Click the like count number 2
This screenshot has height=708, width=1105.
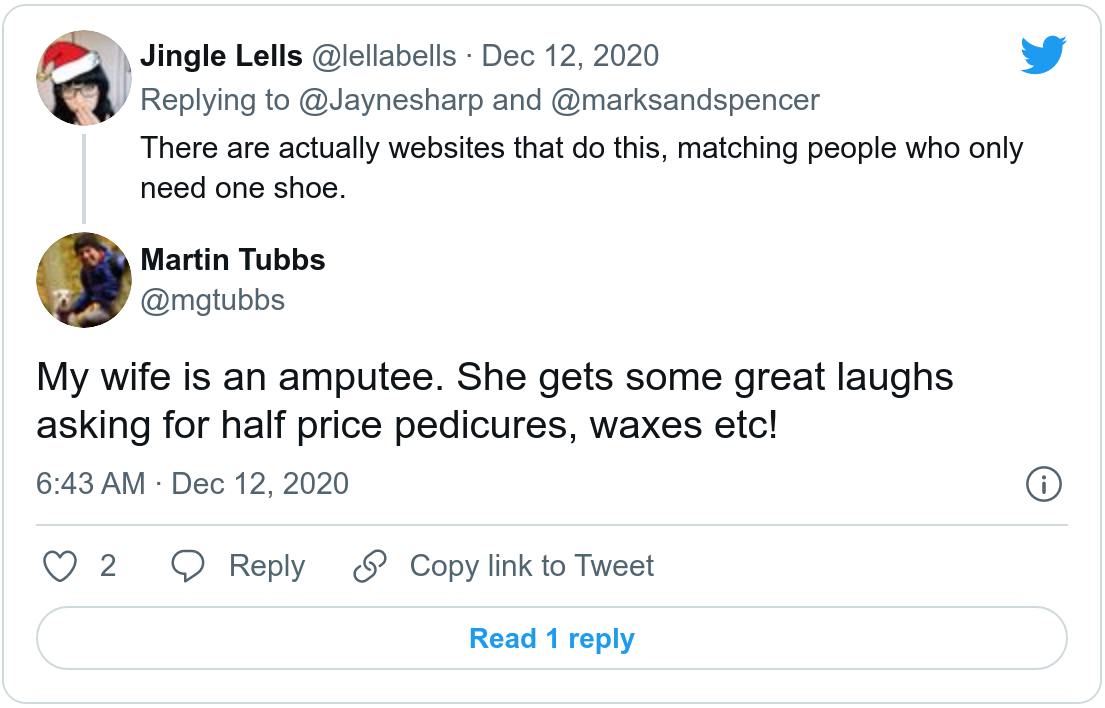[x=108, y=567]
